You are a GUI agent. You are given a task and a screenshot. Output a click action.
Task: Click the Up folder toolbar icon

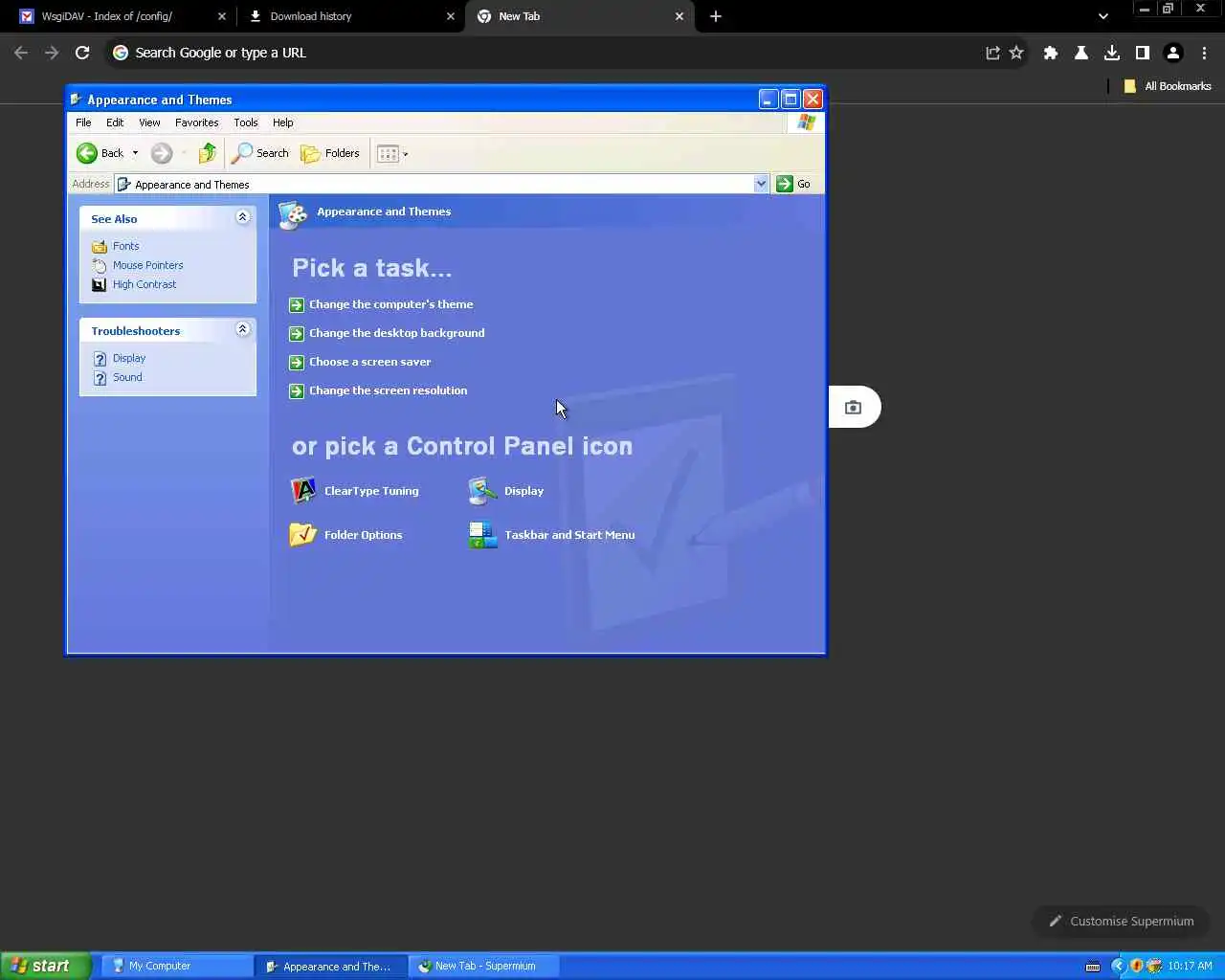coord(208,153)
